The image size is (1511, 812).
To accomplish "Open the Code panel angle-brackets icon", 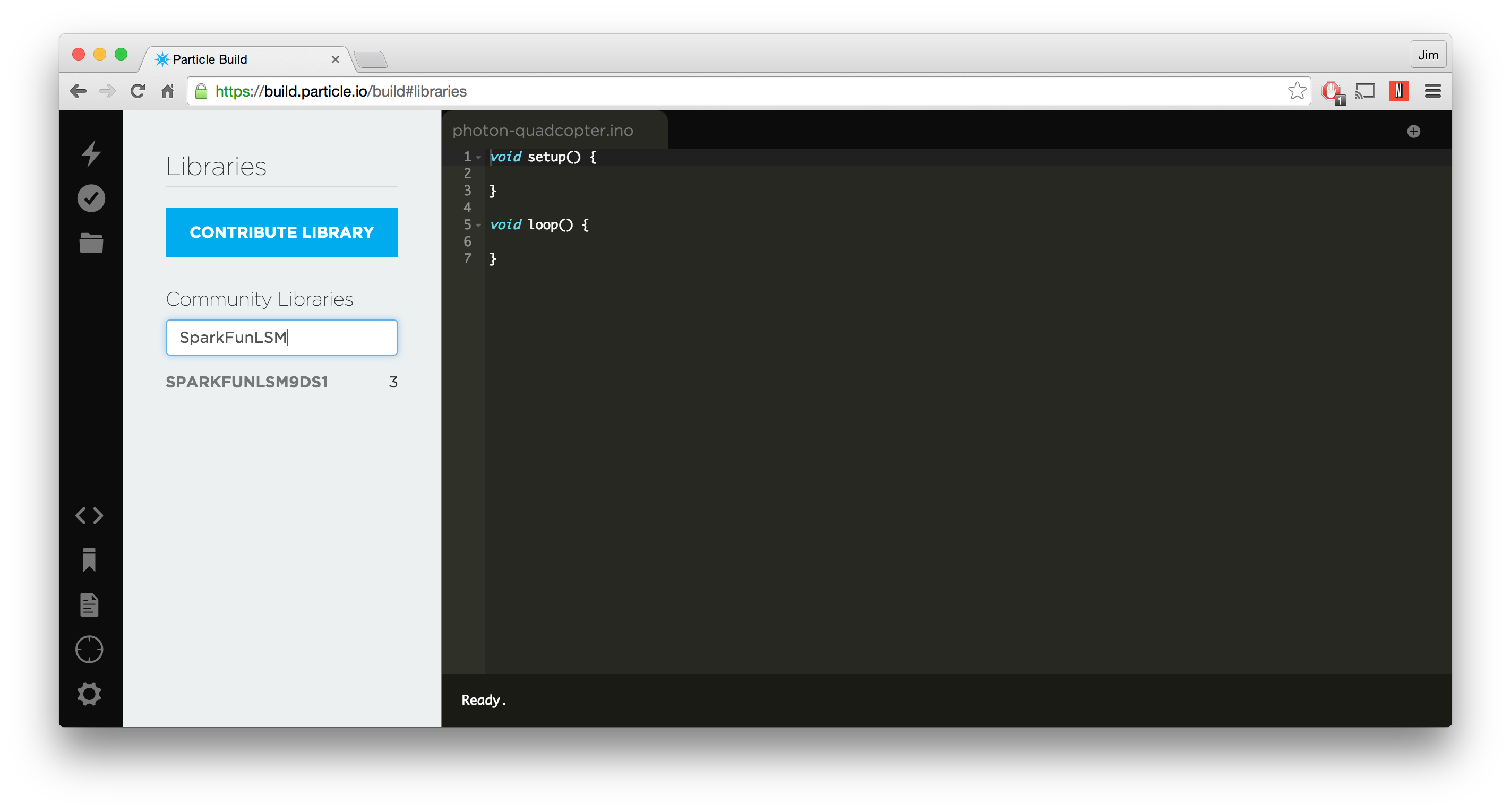I will tap(90, 515).
